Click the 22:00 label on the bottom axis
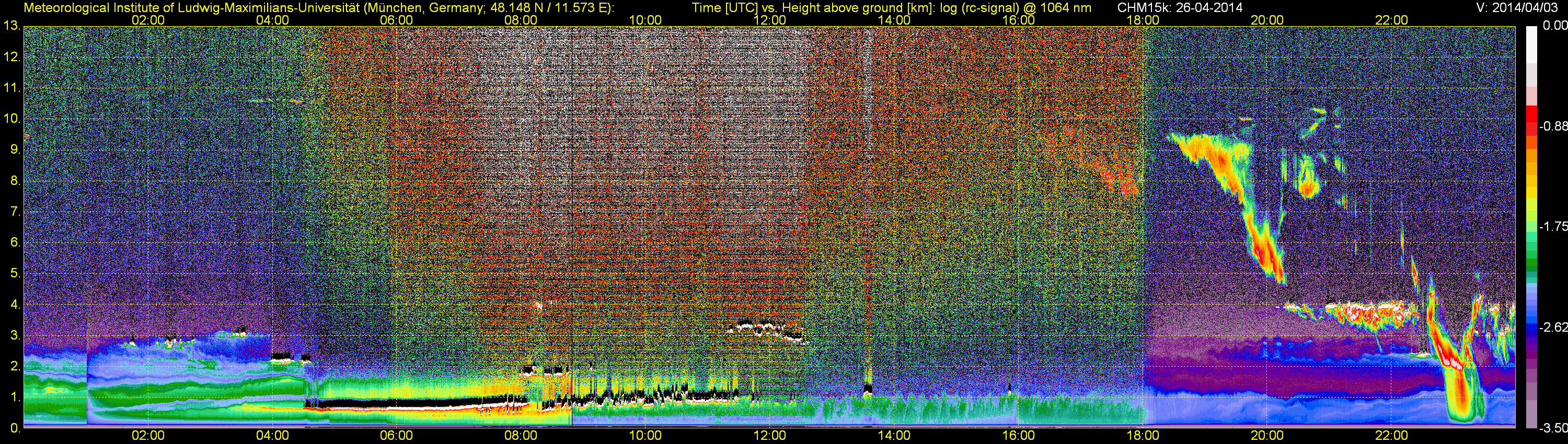The height and width of the screenshot is (444, 1568). pos(1391,436)
